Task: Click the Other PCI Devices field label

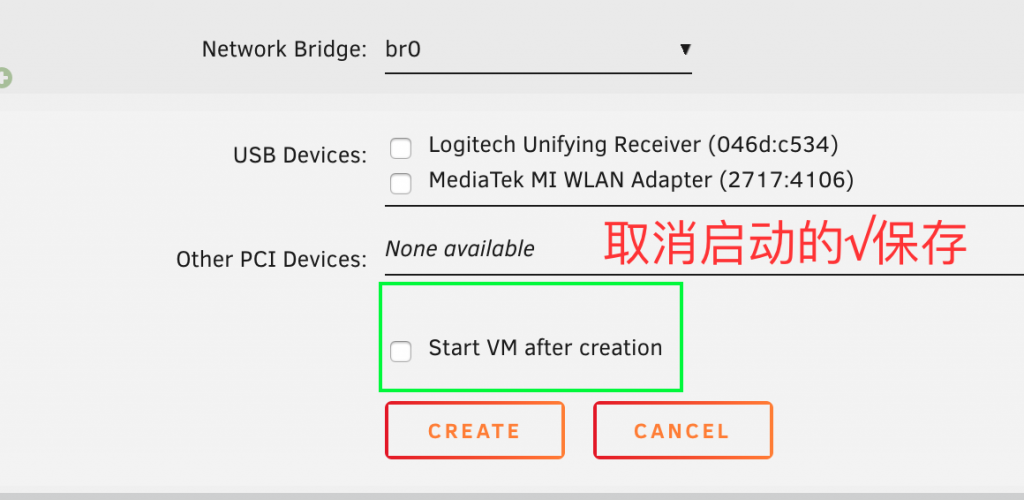Action: pyautogui.click(x=272, y=260)
